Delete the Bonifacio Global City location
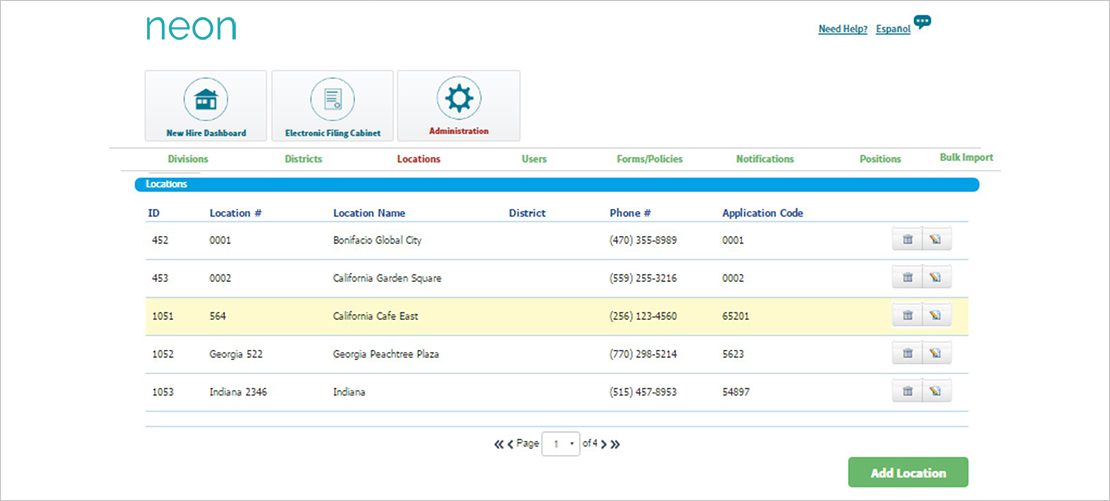 pyautogui.click(x=907, y=240)
